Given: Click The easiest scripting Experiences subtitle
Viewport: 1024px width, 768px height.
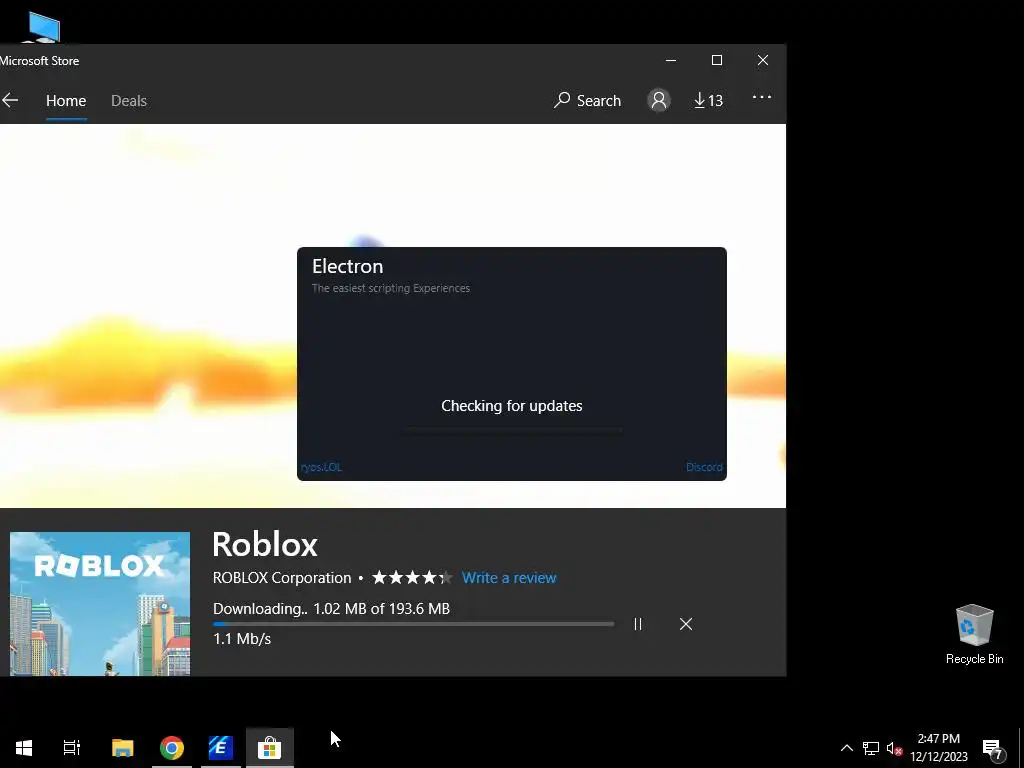Looking at the screenshot, I should point(391,288).
